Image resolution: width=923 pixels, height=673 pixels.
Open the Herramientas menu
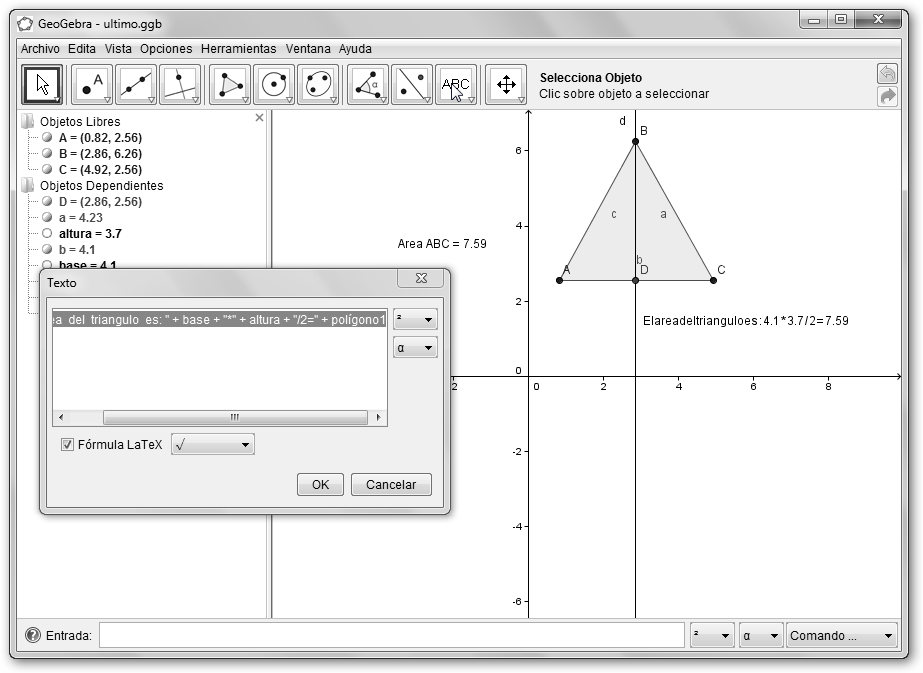tap(238, 48)
